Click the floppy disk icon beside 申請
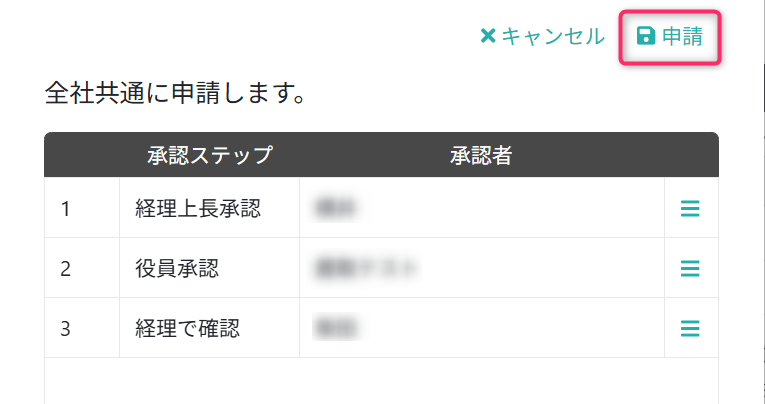Image resolution: width=765 pixels, height=404 pixels. 646,37
